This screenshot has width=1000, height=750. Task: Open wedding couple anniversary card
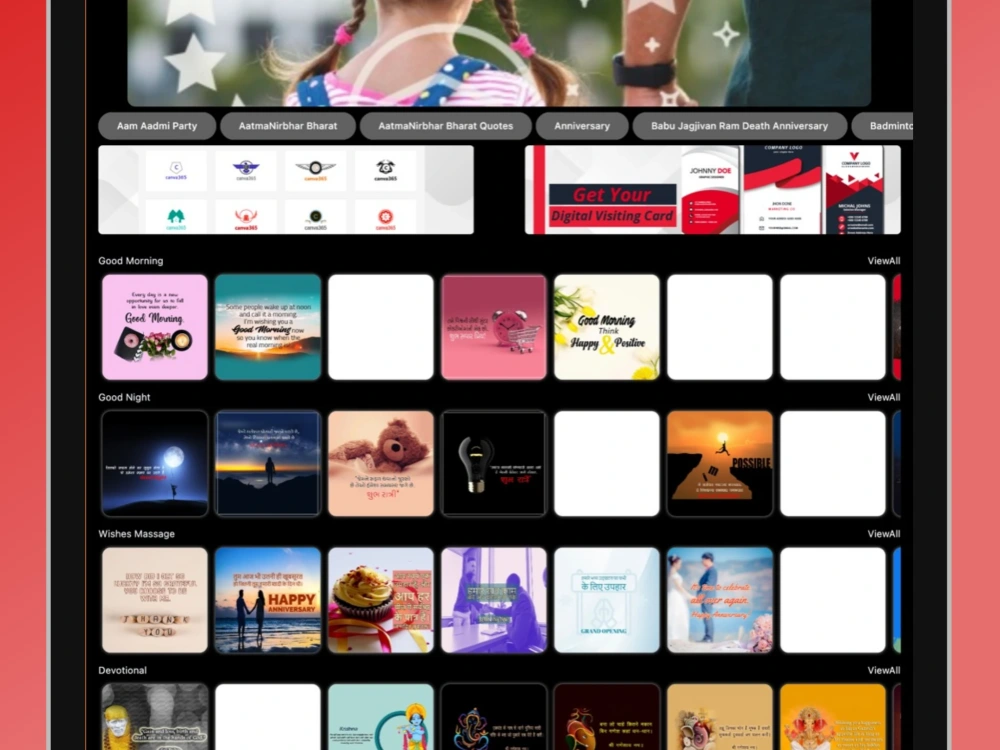point(719,600)
